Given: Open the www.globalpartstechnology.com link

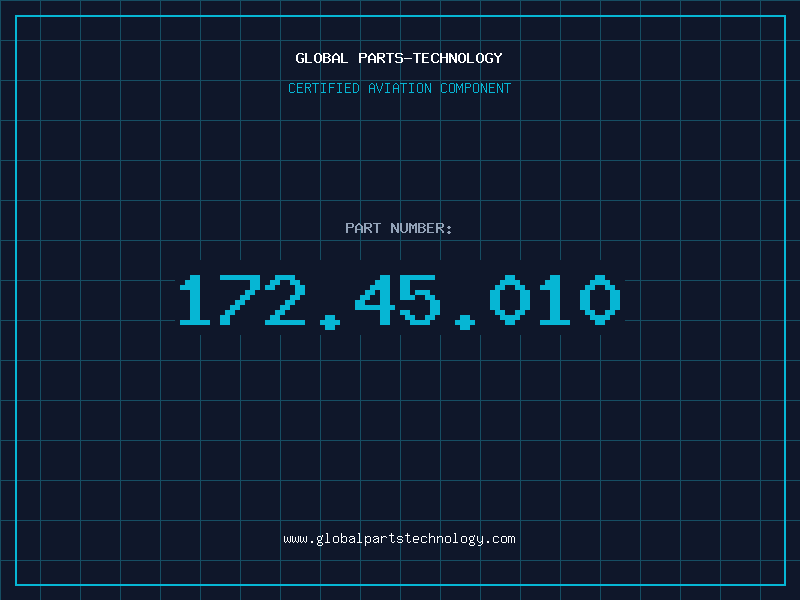Looking at the screenshot, I should coord(399,539).
